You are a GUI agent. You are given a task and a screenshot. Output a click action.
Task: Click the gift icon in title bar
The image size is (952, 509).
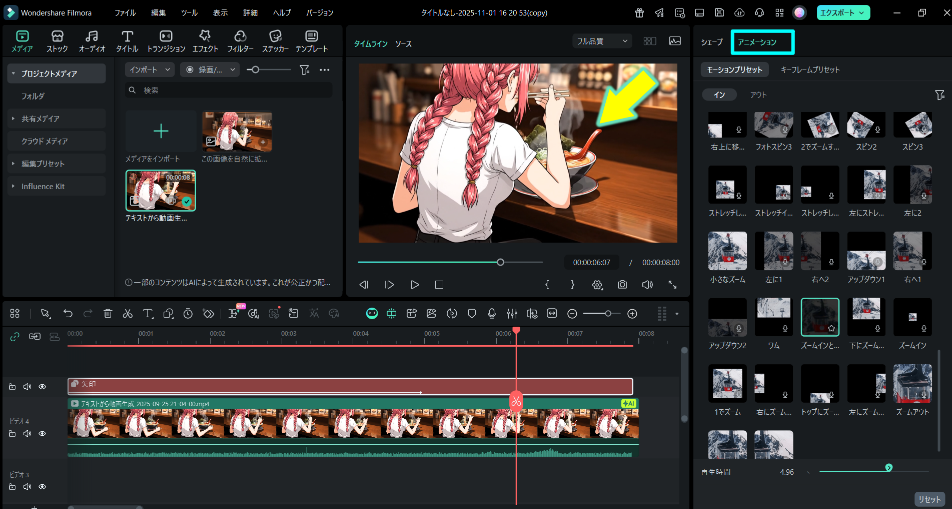(639, 13)
